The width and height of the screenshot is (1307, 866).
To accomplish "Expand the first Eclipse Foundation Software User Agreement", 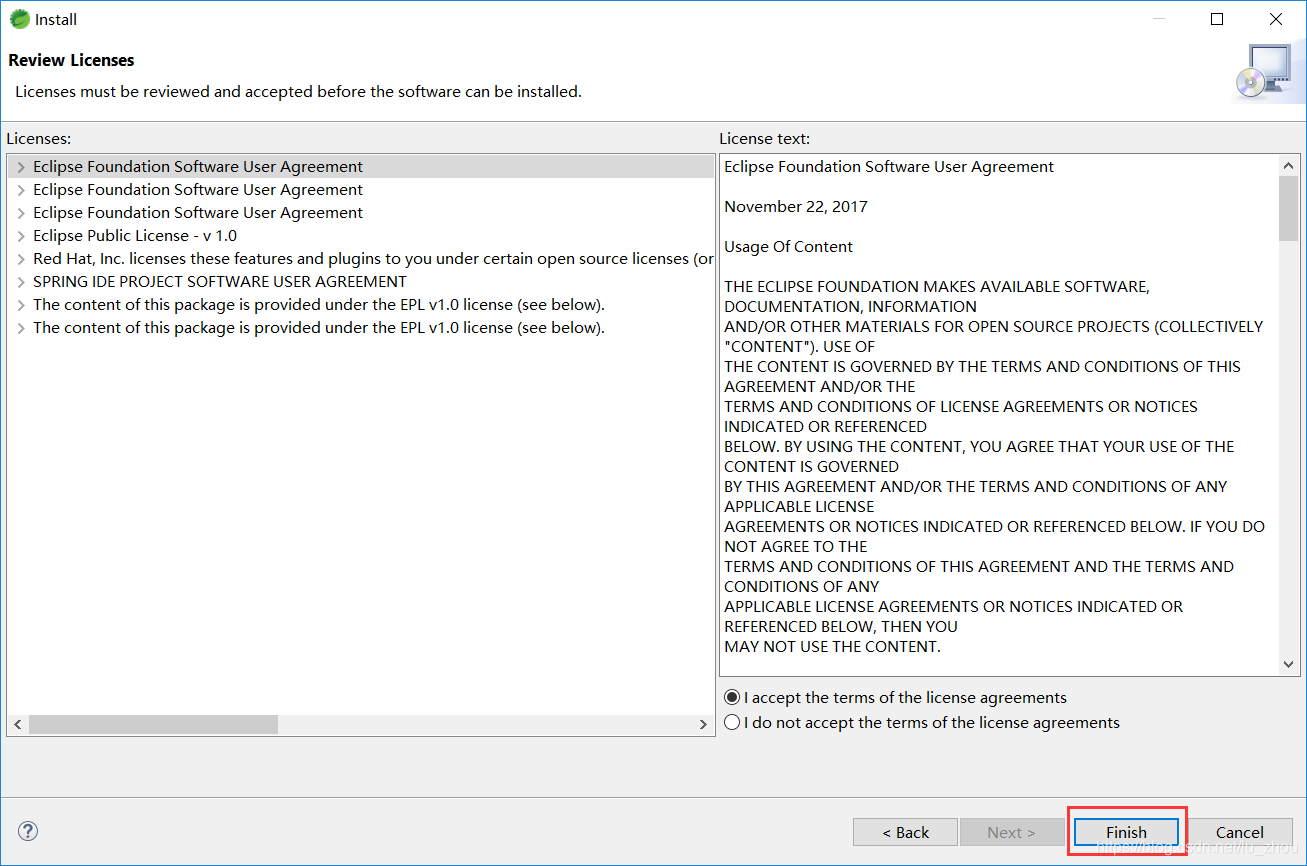I will [20, 167].
